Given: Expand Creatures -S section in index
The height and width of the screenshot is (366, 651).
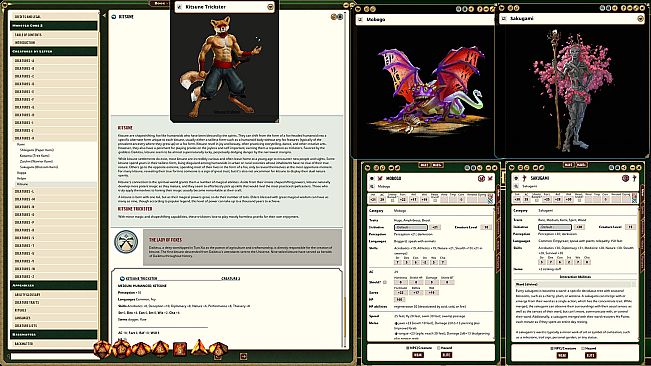Looking at the screenshot, I should tap(54, 238).
